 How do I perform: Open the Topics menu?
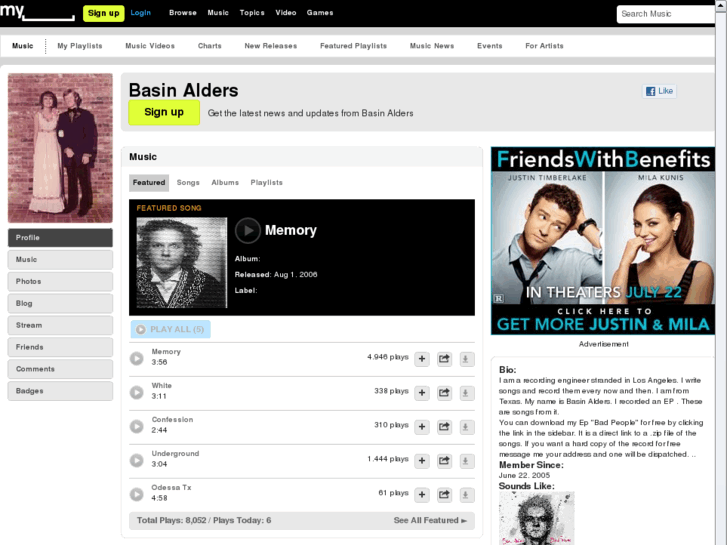[252, 13]
